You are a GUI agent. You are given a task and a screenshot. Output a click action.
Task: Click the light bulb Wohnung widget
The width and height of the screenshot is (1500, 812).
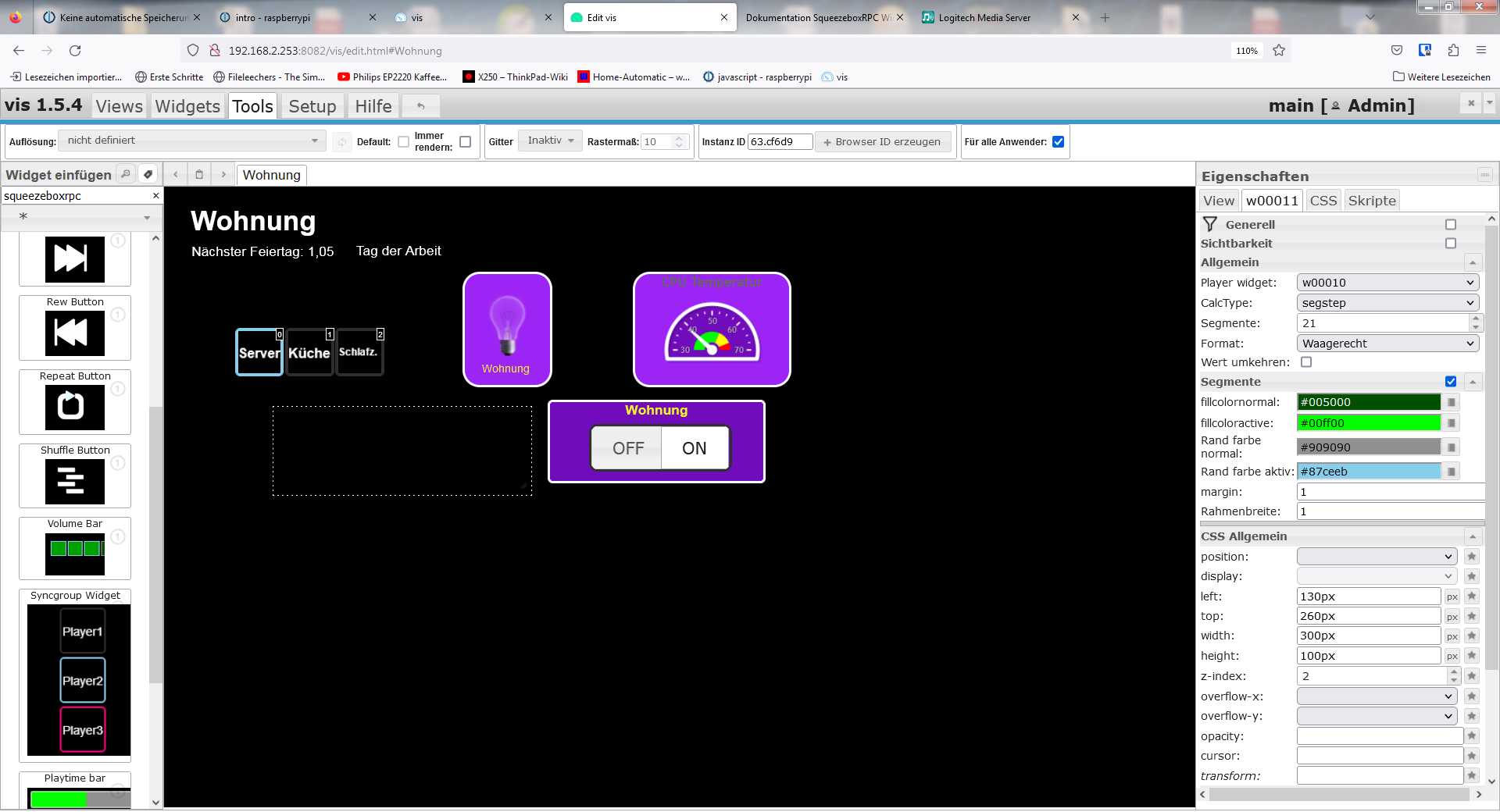(507, 329)
